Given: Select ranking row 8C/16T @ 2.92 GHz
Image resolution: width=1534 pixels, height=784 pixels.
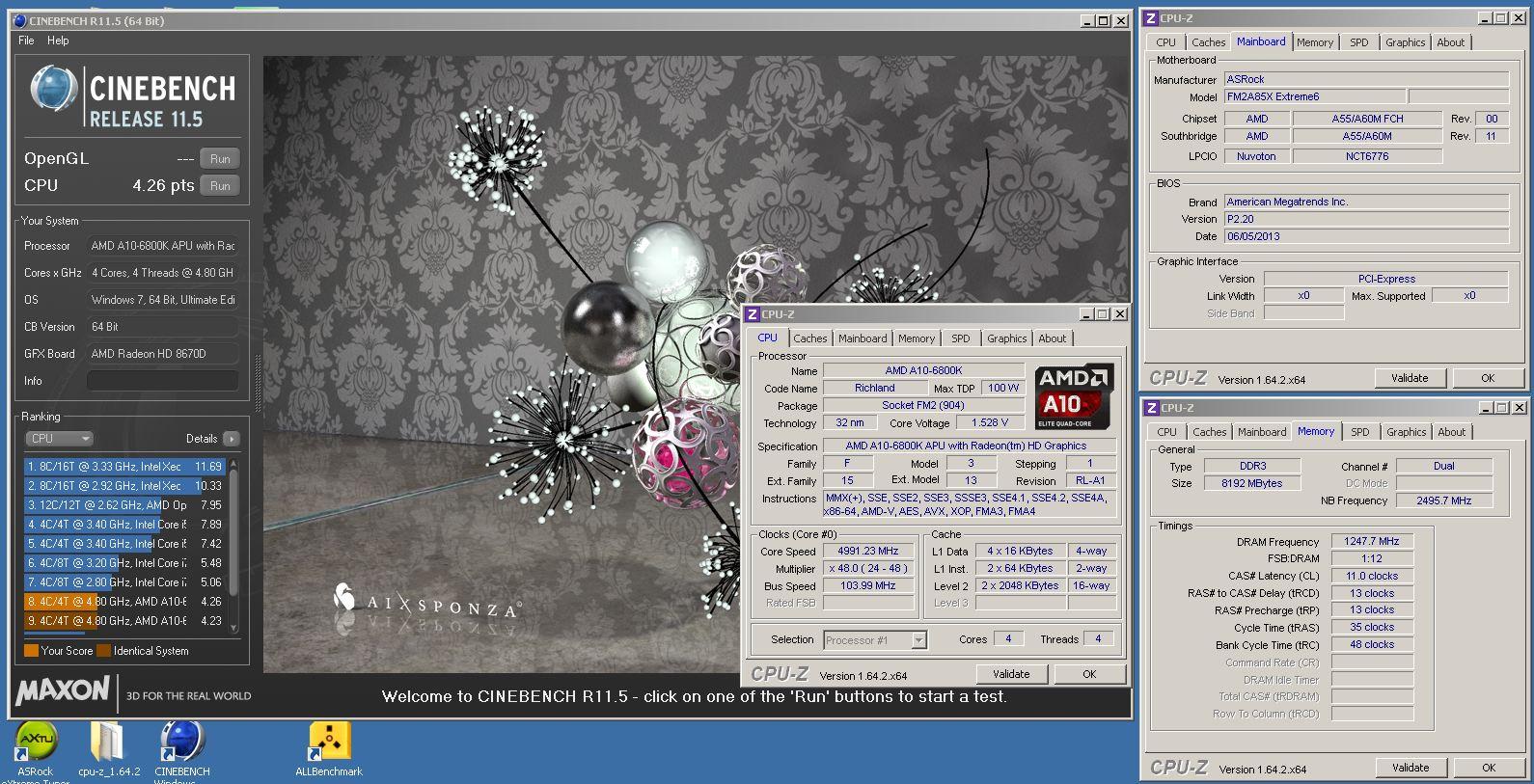Looking at the screenshot, I should pyautogui.click(x=124, y=486).
